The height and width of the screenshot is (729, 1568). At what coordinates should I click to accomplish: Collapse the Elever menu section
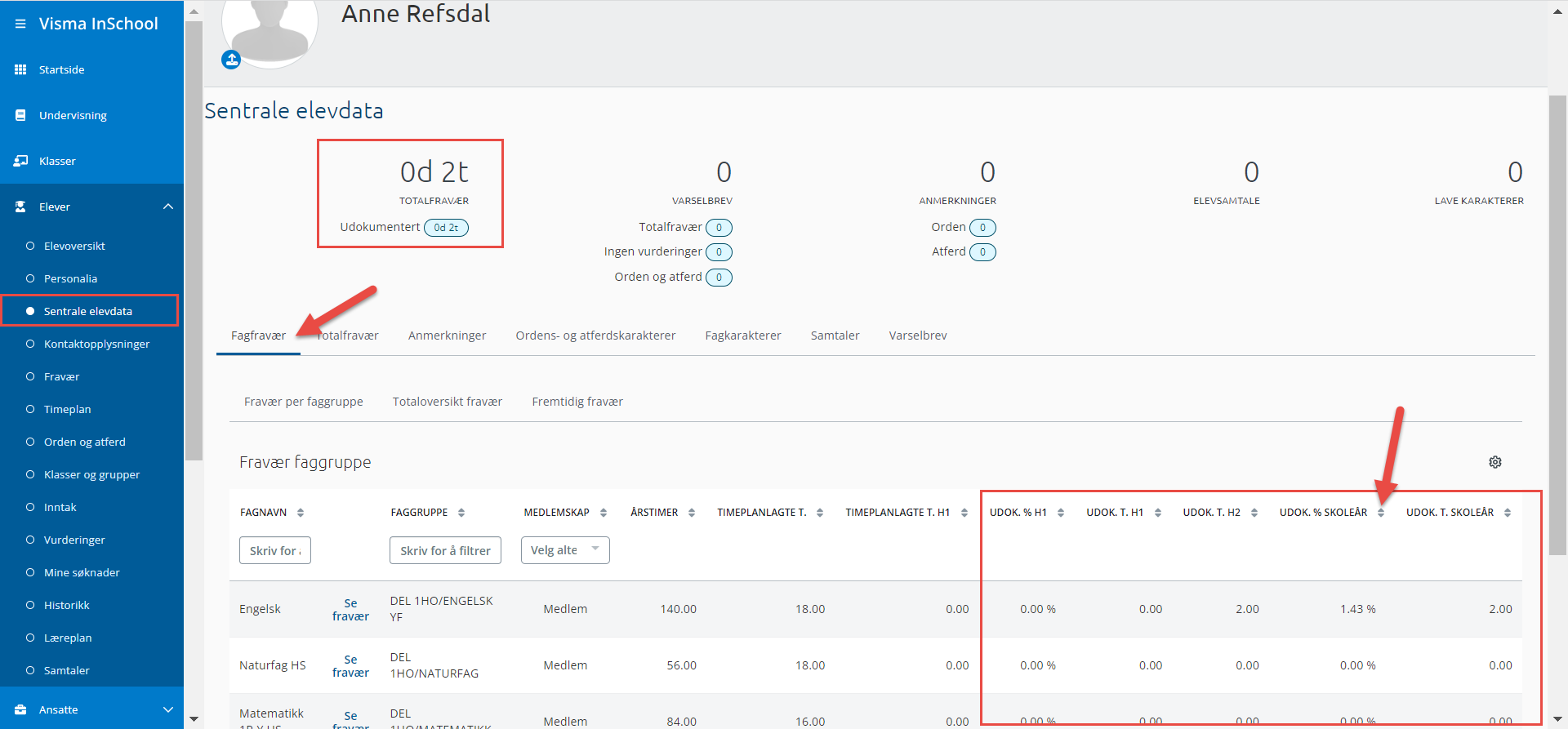coord(168,207)
